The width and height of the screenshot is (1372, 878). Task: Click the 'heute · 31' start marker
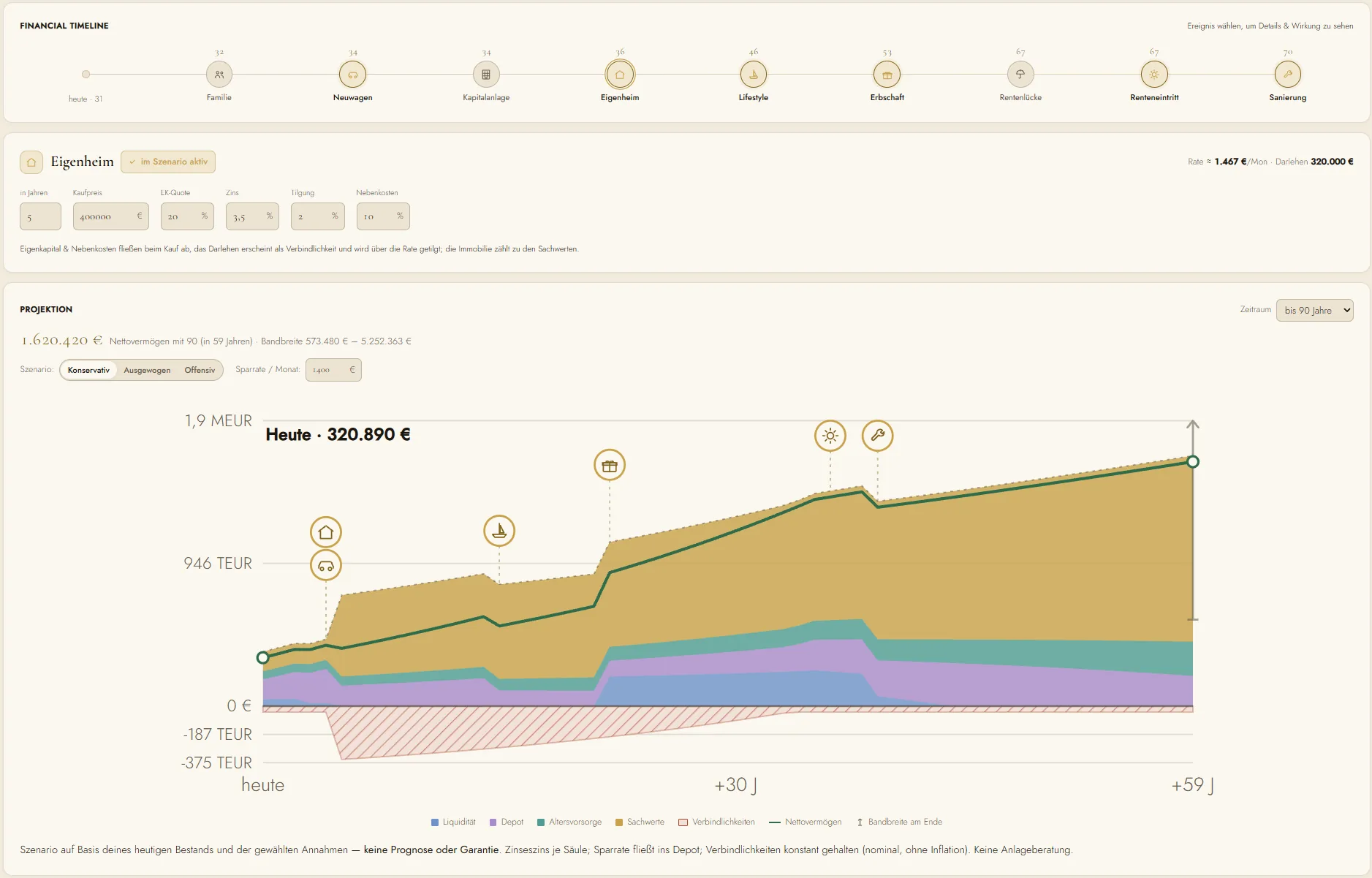pyautogui.click(x=86, y=75)
